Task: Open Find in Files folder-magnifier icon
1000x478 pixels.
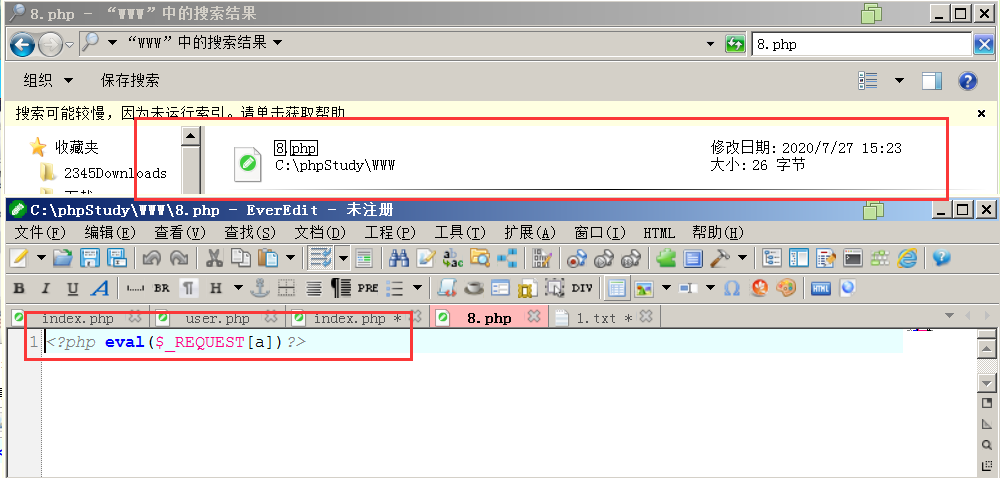Action: pyautogui.click(x=480, y=257)
